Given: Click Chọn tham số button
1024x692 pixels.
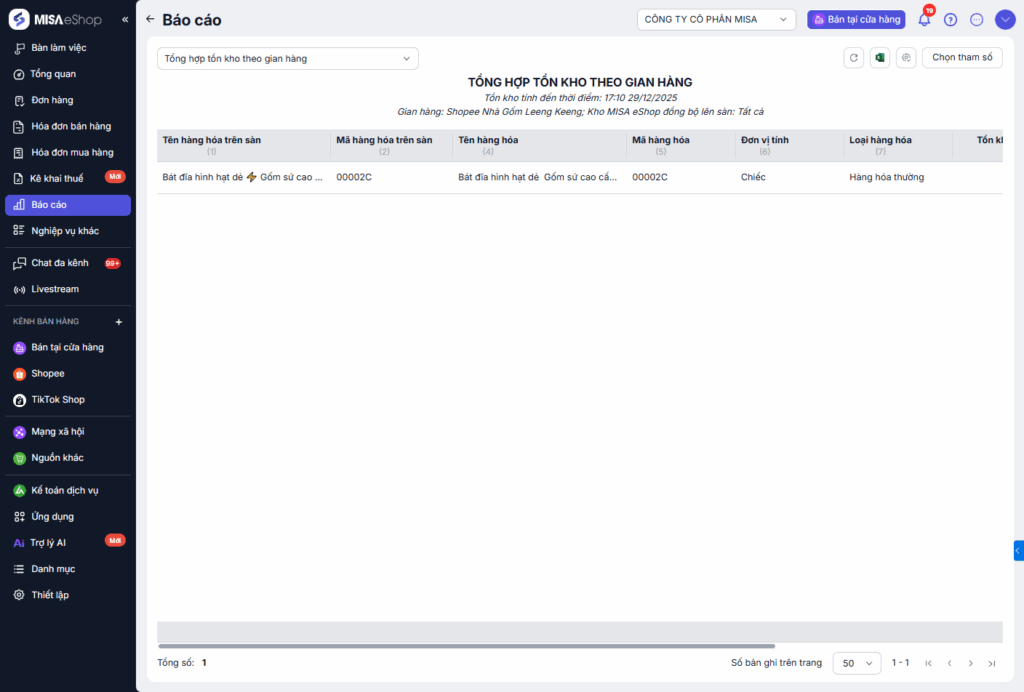Looking at the screenshot, I should 962,57.
